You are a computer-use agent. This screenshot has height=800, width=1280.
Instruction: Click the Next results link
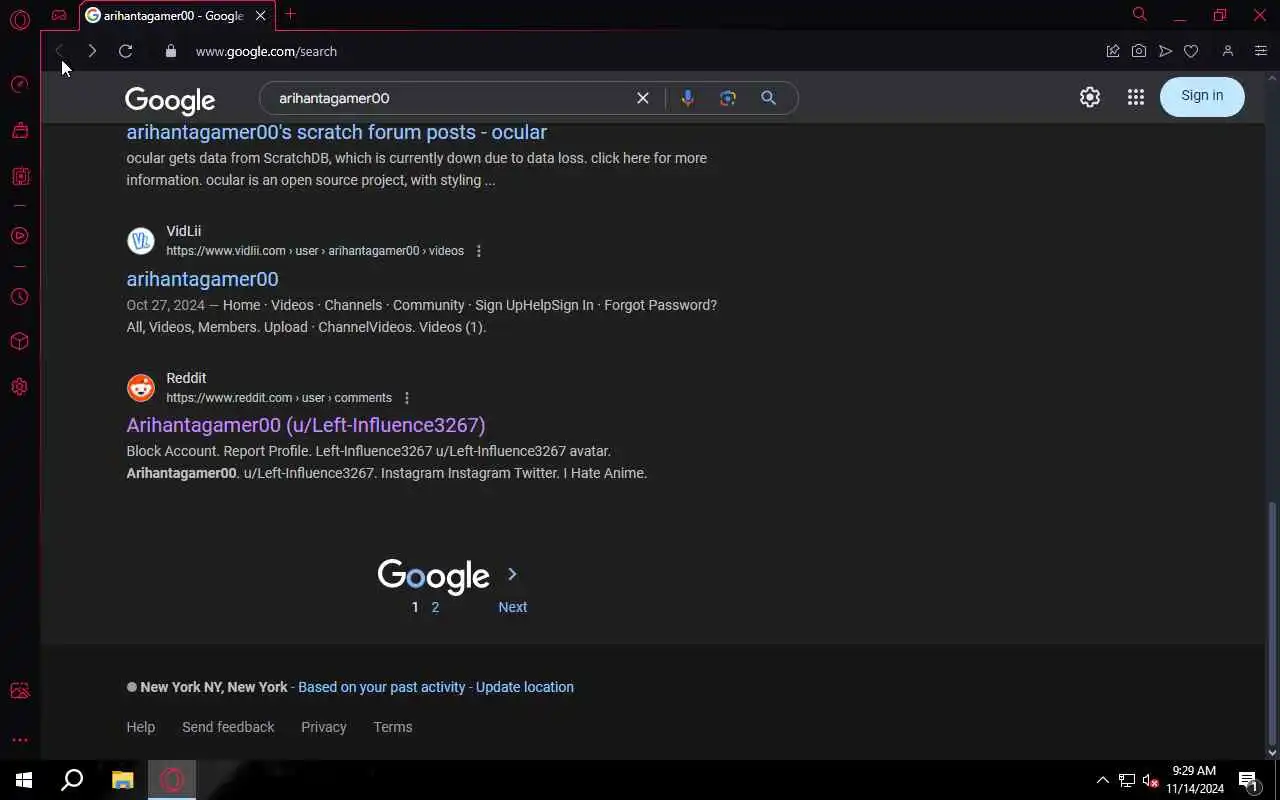click(513, 607)
